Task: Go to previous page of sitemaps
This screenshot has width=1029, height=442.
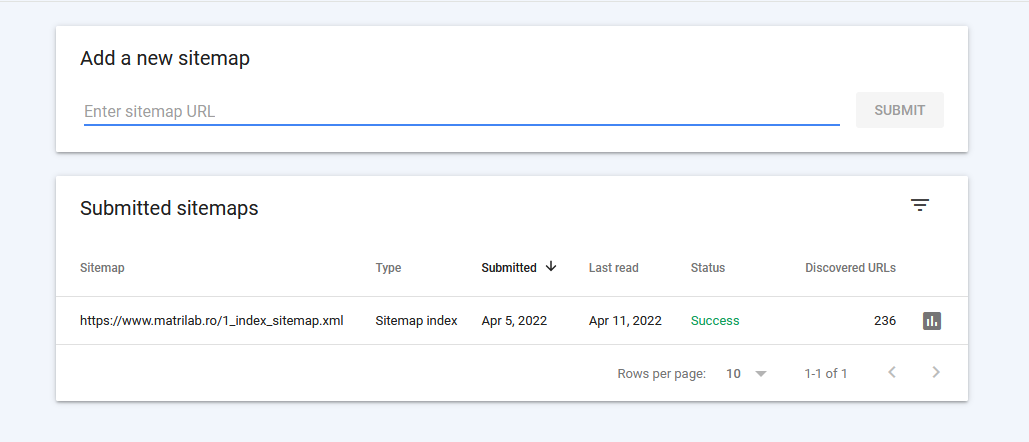Action: pyautogui.click(x=892, y=373)
